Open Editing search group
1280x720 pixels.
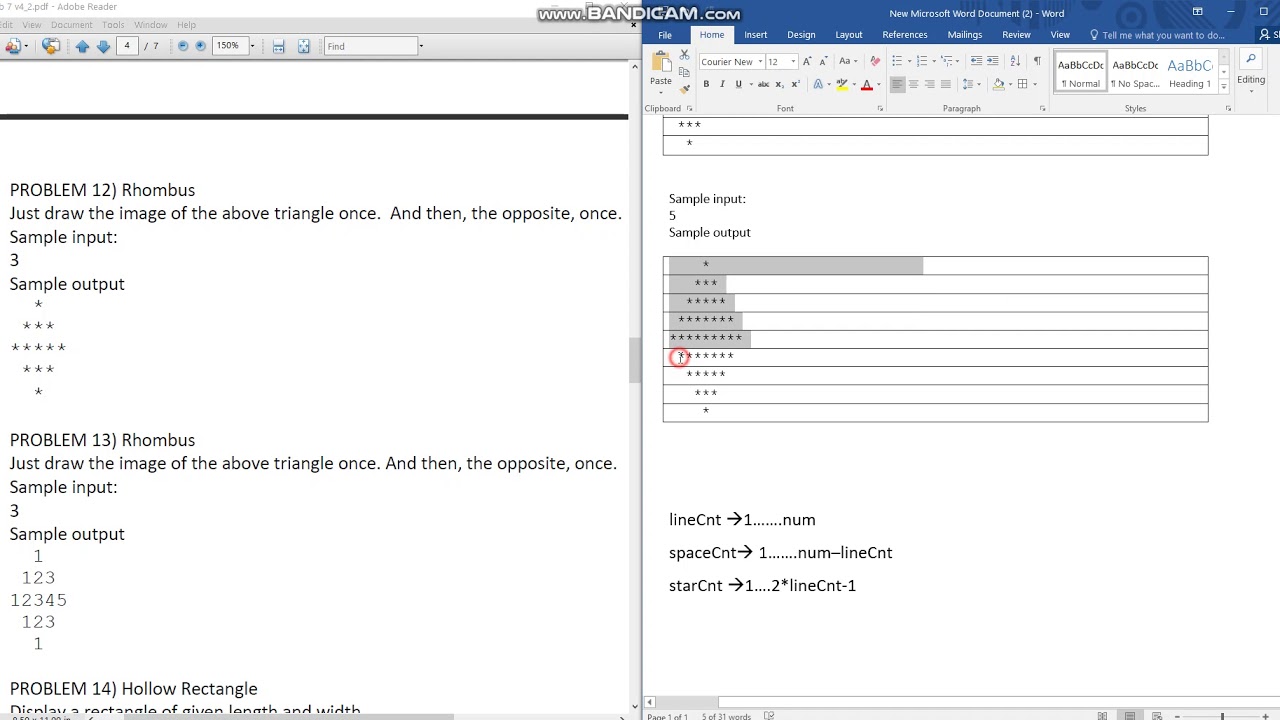tap(1251, 72)
